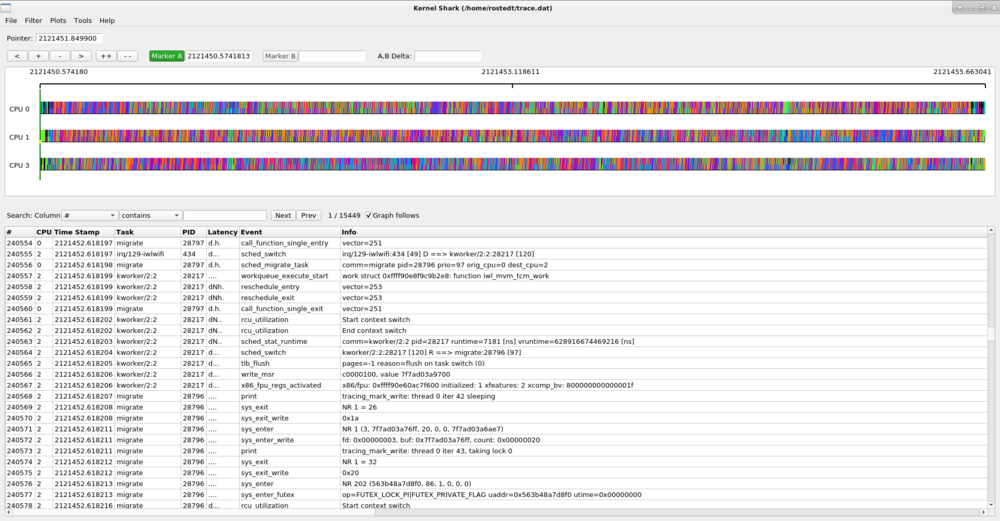Click info '0x1a' in row 240570

[x=350, y=418]
